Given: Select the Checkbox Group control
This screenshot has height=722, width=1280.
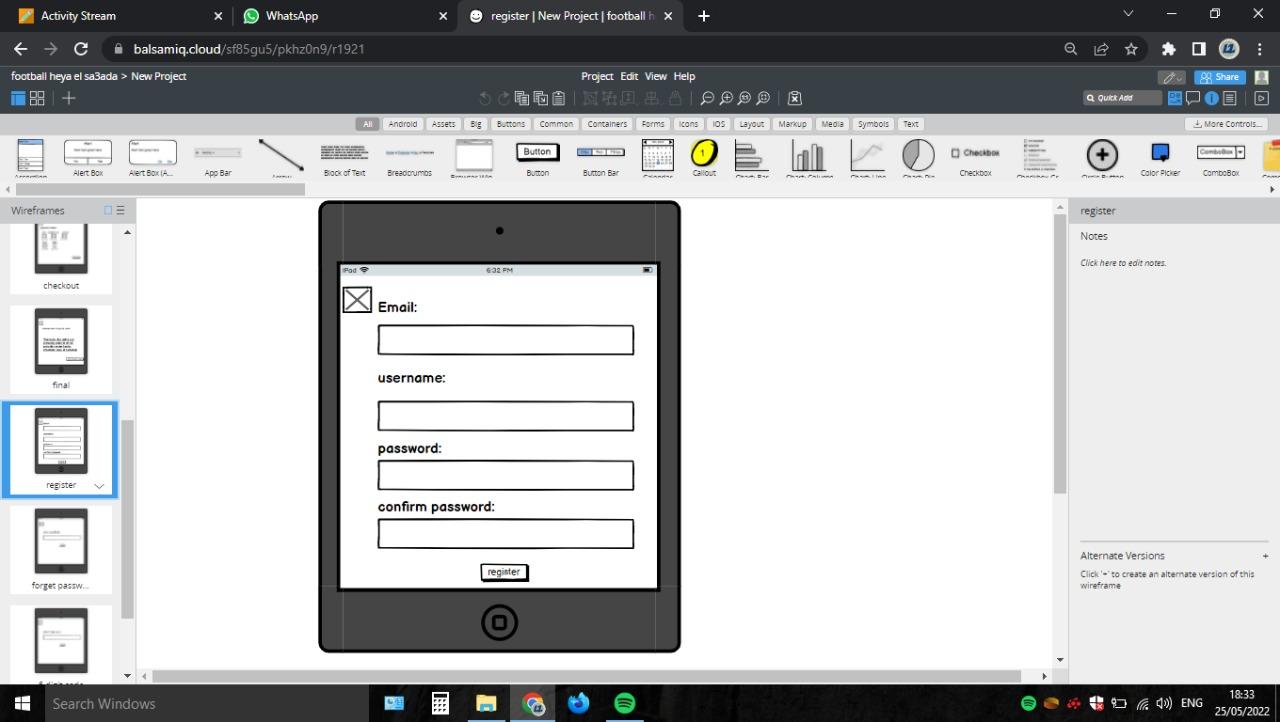Looking at the screenshot, I should pyautogui.click(x=1038, y=156).
